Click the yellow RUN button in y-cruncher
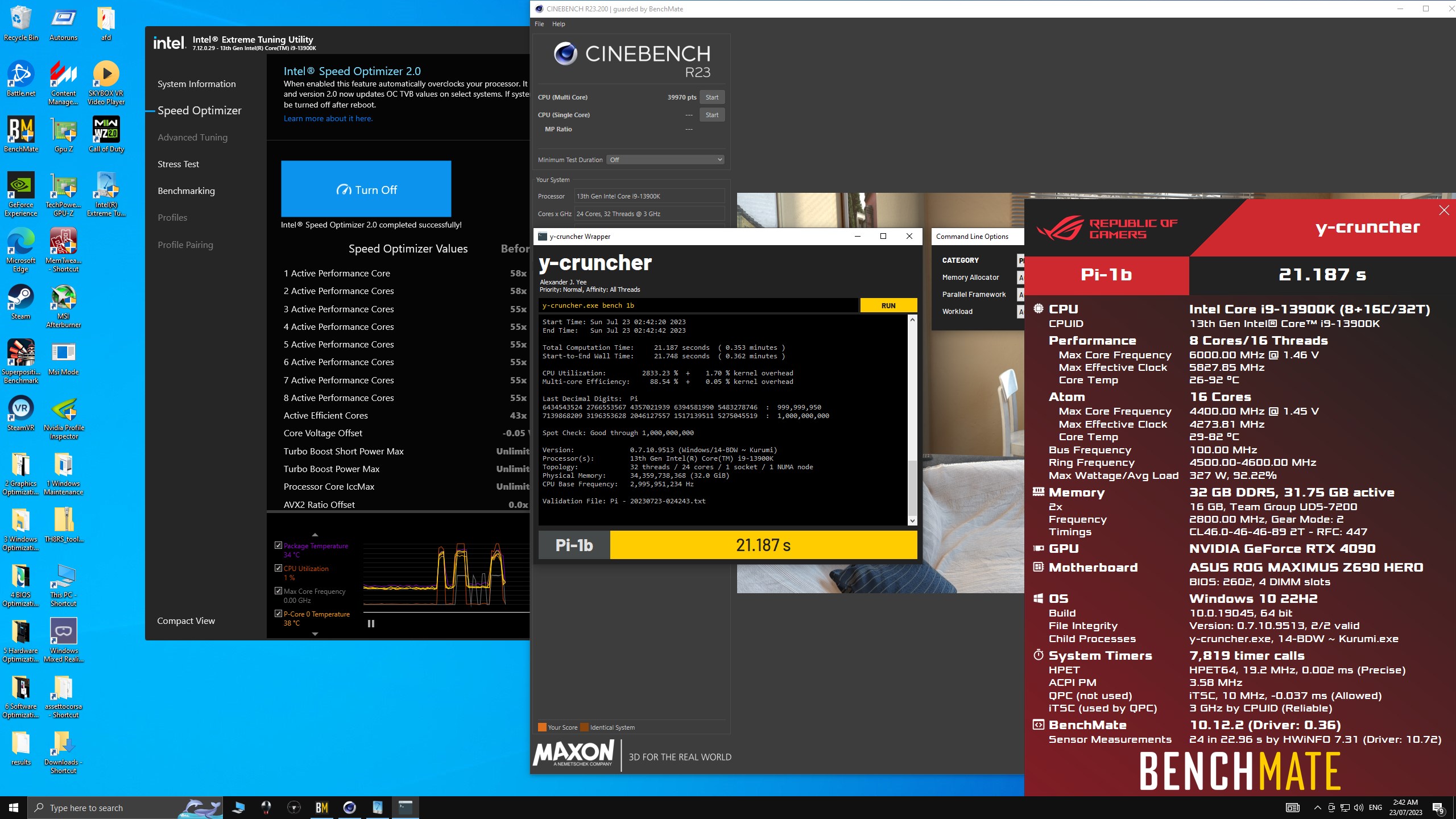This screenshot has width=1456, height=819. click(888, 305)
